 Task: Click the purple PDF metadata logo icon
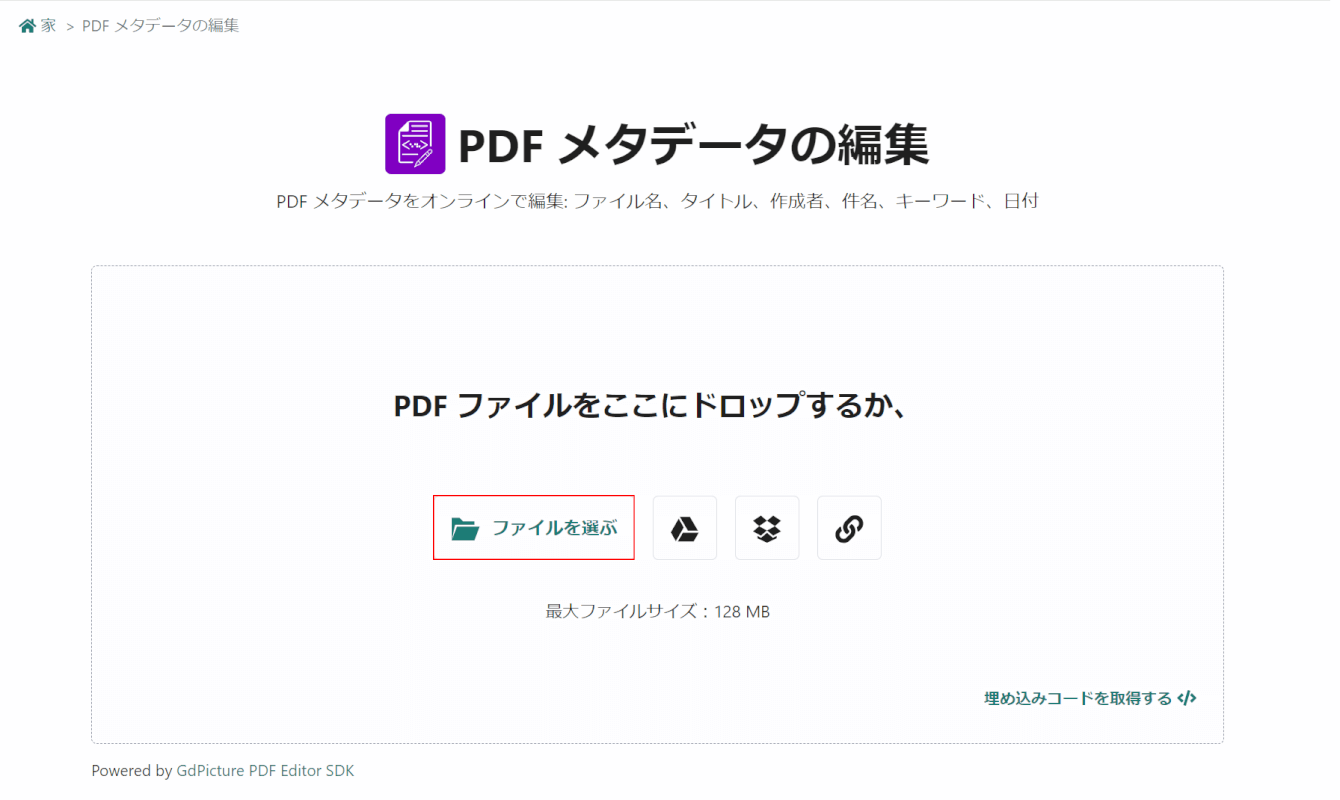coord(415,144)
